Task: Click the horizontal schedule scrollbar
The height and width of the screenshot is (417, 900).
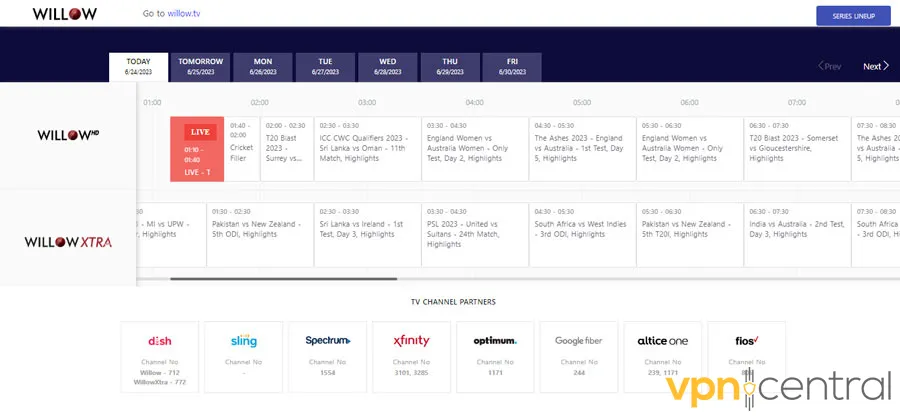Action: tap(284, 279)
